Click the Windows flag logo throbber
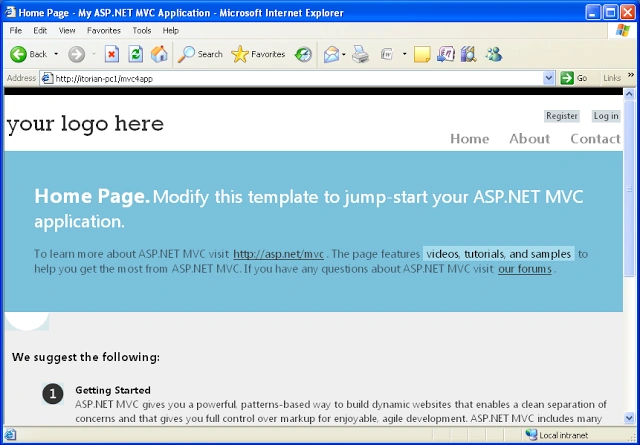 (622, 31)
